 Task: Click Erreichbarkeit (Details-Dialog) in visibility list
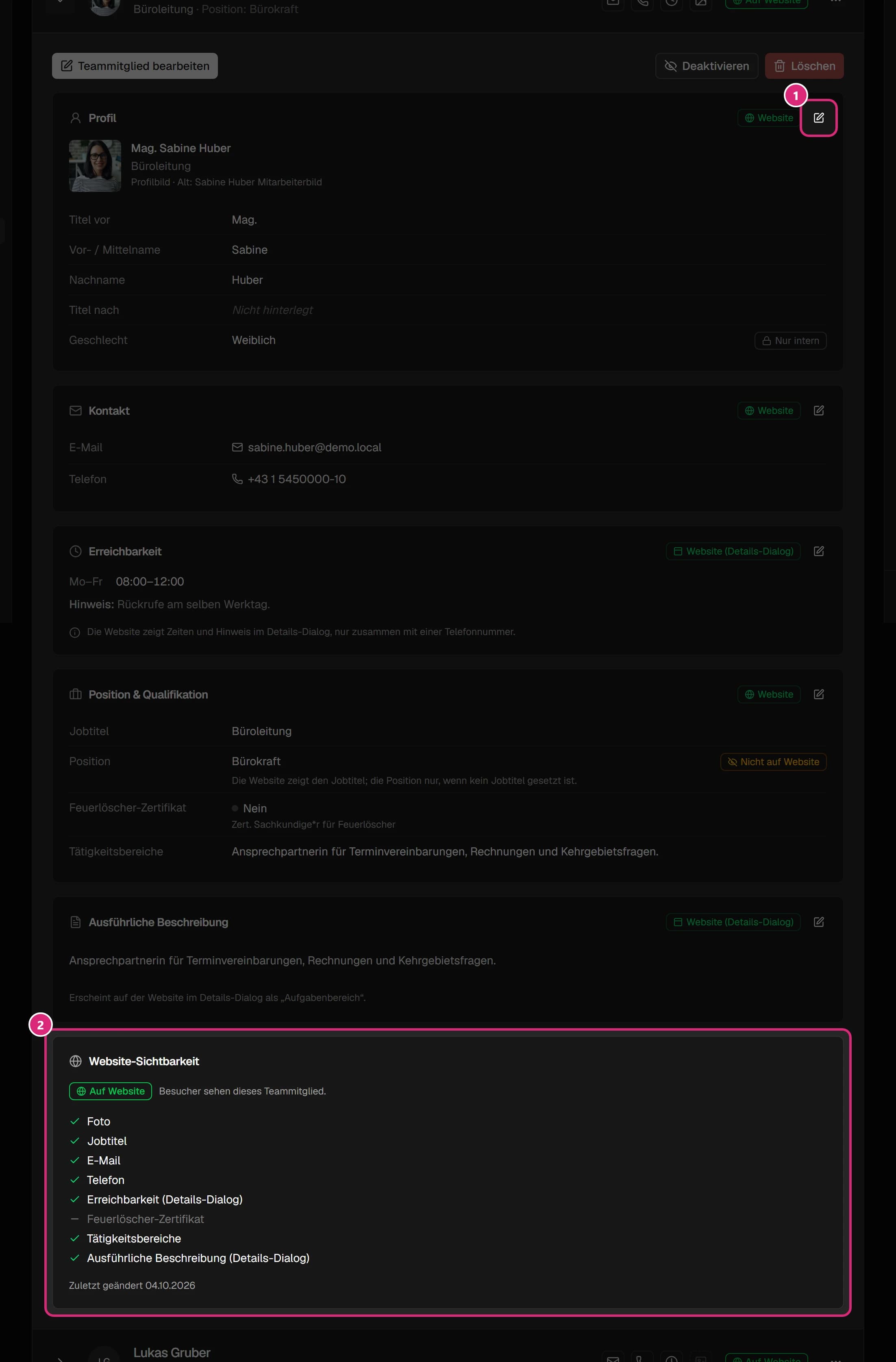165,1199
